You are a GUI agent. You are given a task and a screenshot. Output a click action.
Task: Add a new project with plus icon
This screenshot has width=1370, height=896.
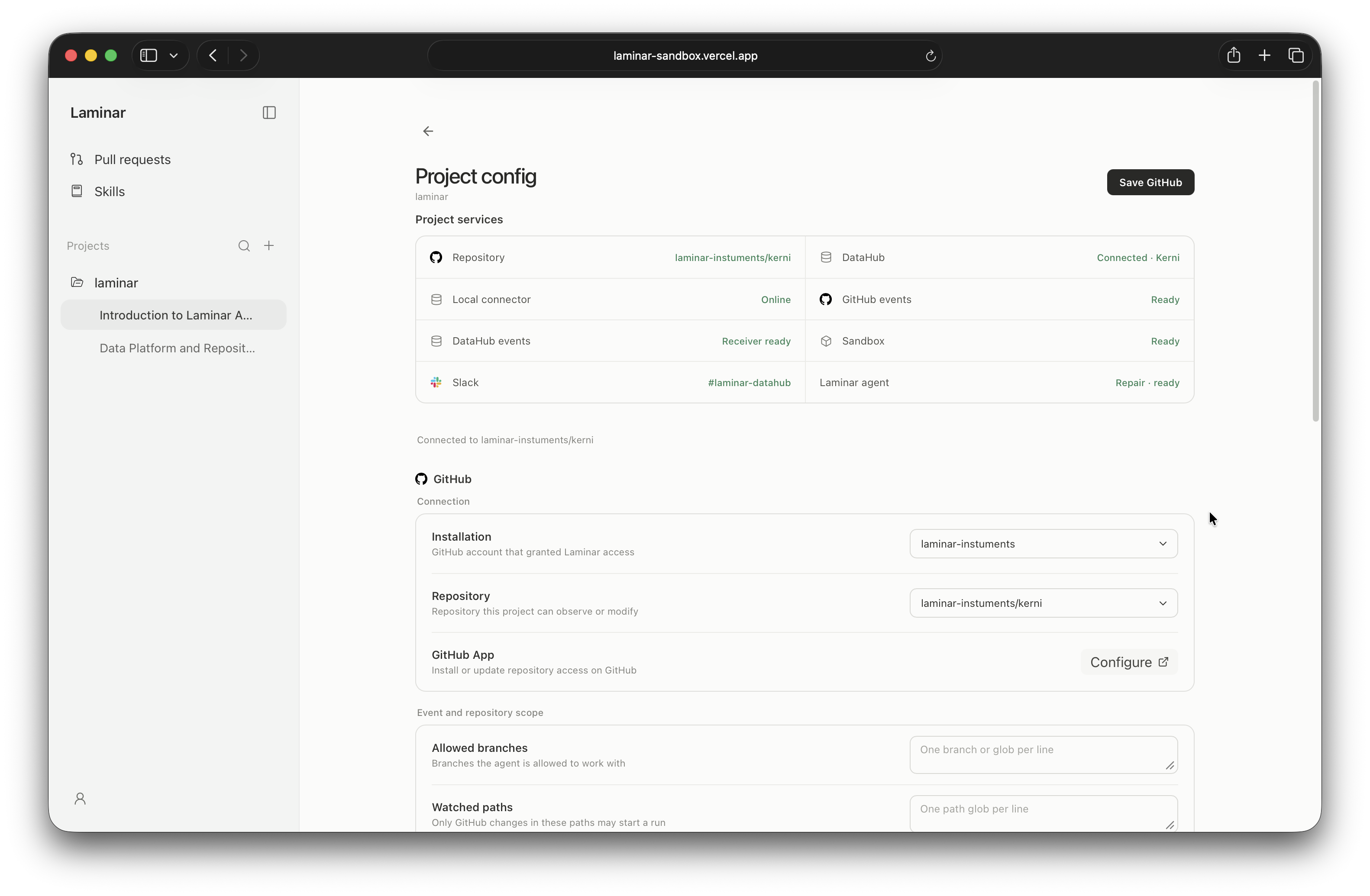269,246
